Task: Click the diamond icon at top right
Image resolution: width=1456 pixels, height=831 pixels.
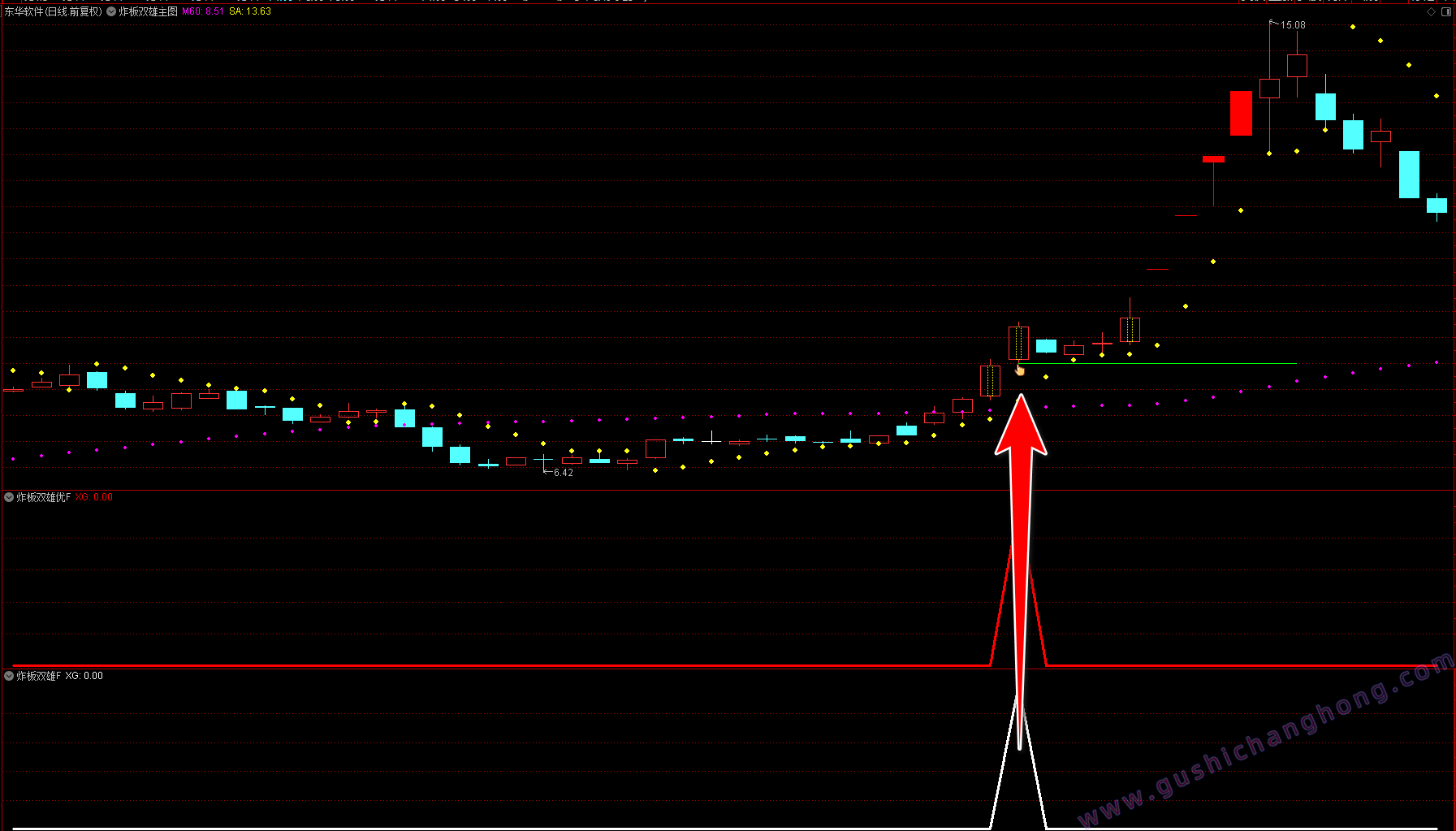Action: coord(1431,11)
